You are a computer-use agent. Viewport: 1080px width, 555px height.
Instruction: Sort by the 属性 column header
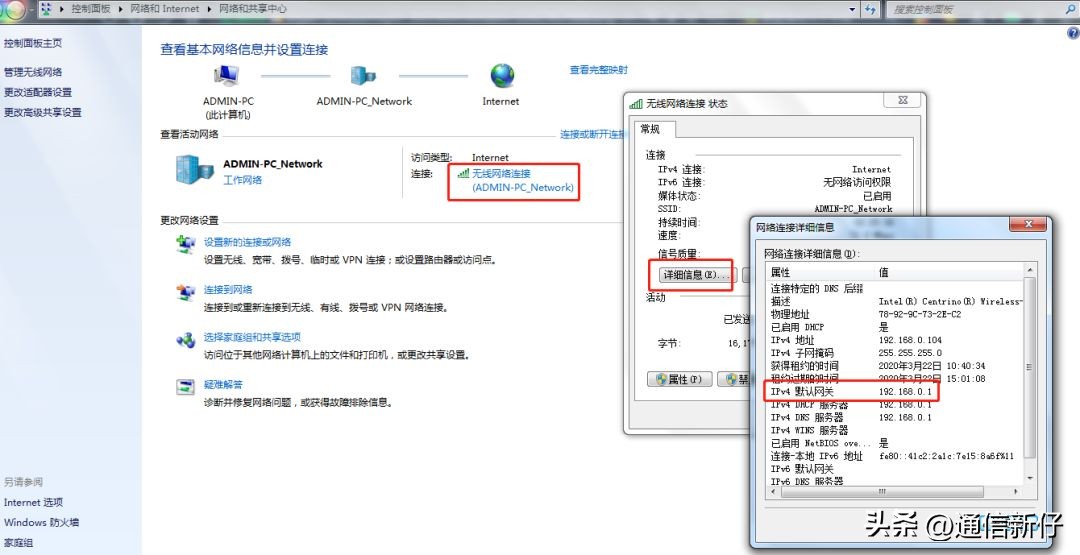point(820,272)
